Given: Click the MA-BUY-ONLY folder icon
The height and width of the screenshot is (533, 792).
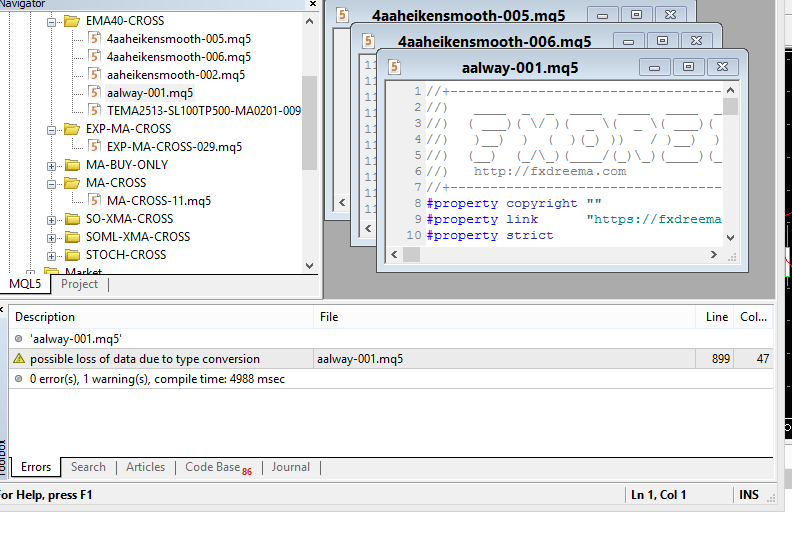Looking at the screenshot, I should 72,165.
